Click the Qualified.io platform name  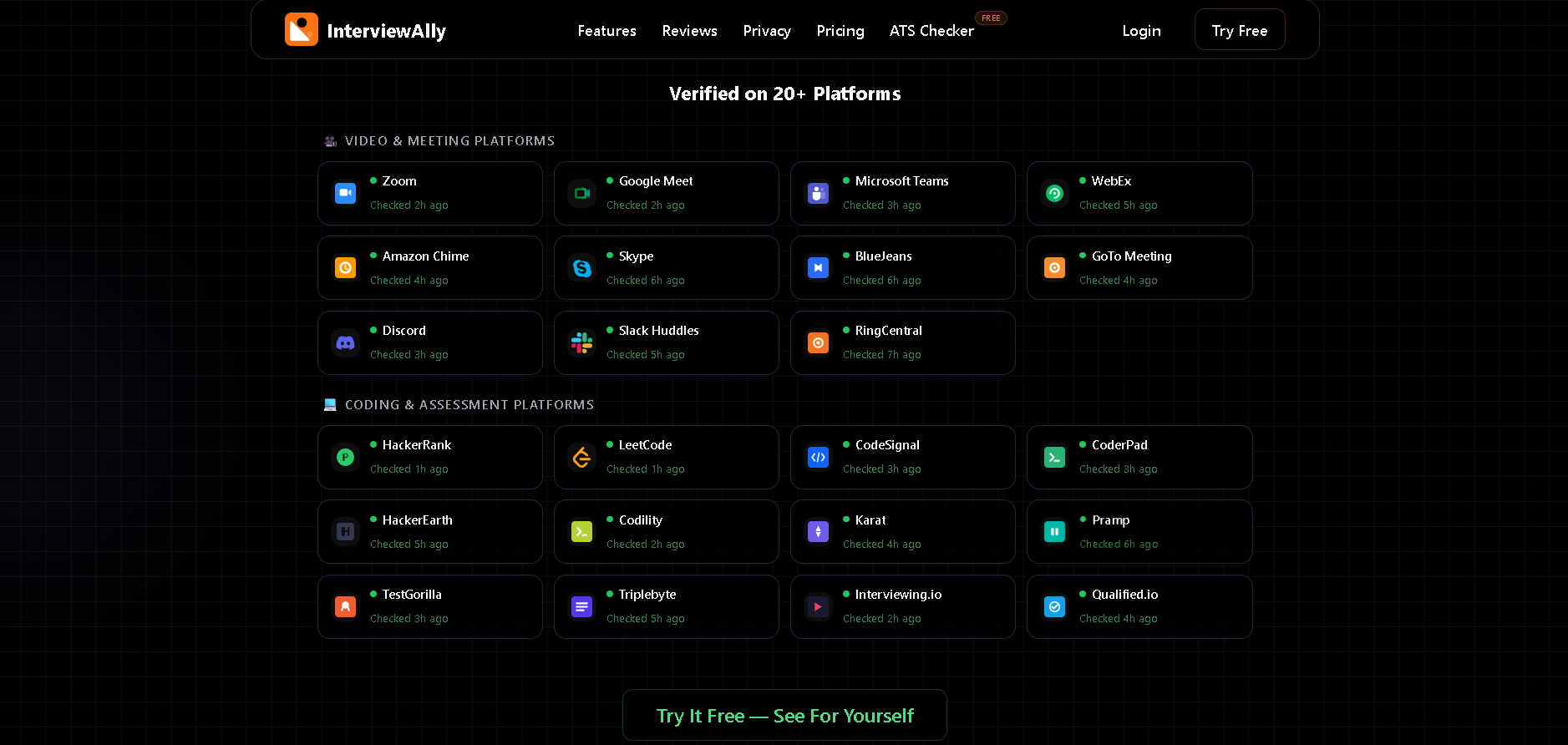1124,595
